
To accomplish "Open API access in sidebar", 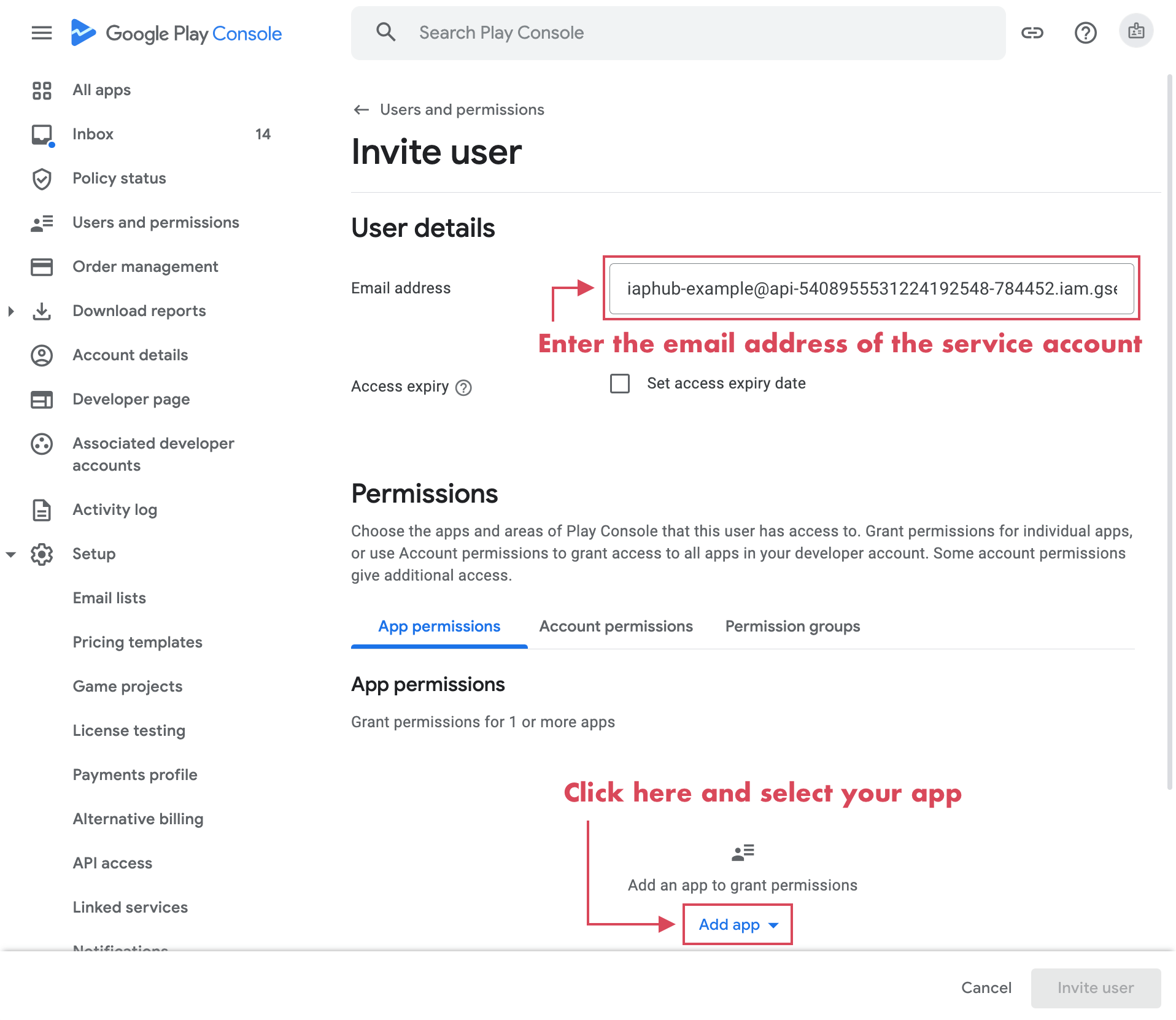I will coord(112,863).
